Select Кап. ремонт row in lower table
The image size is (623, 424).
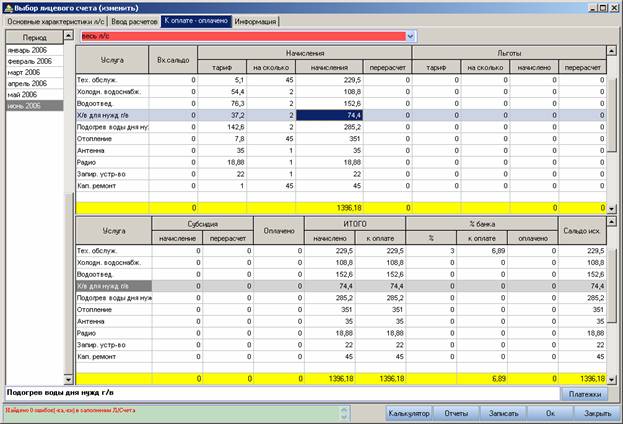[341, 356]
